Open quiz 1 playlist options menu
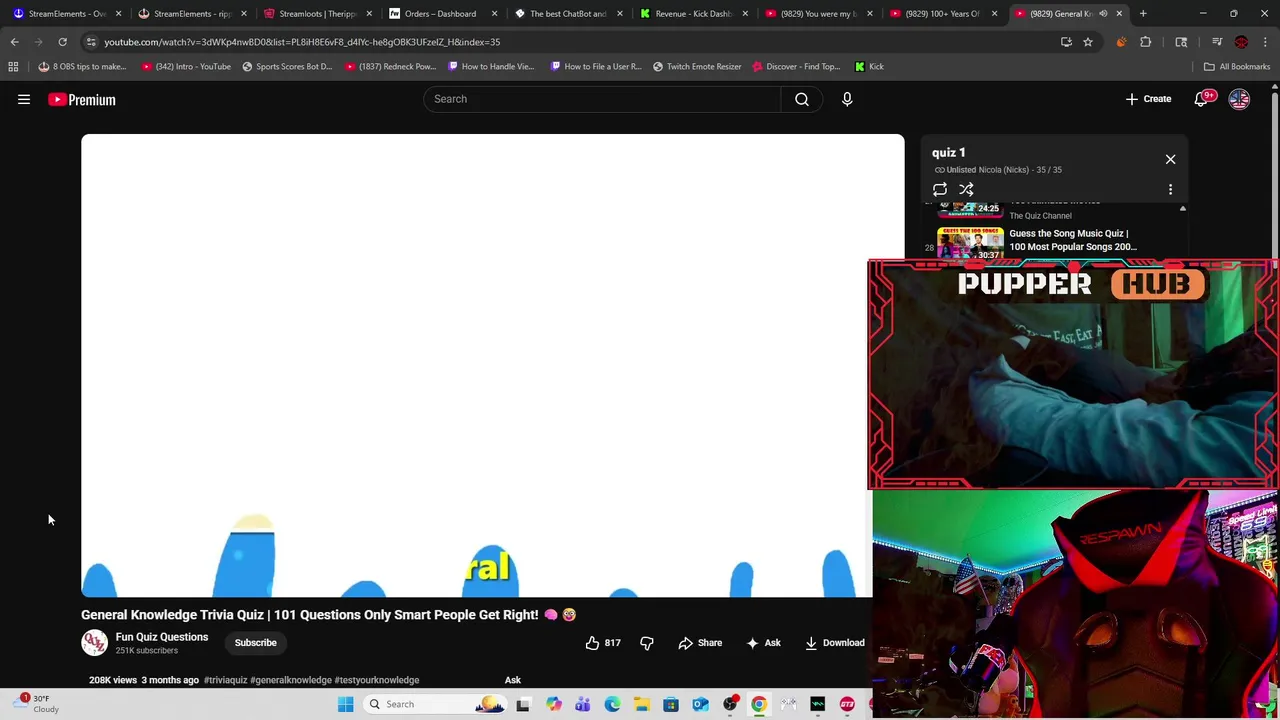Screen dimensions: 1280x720 click(x=1170, y=189)
